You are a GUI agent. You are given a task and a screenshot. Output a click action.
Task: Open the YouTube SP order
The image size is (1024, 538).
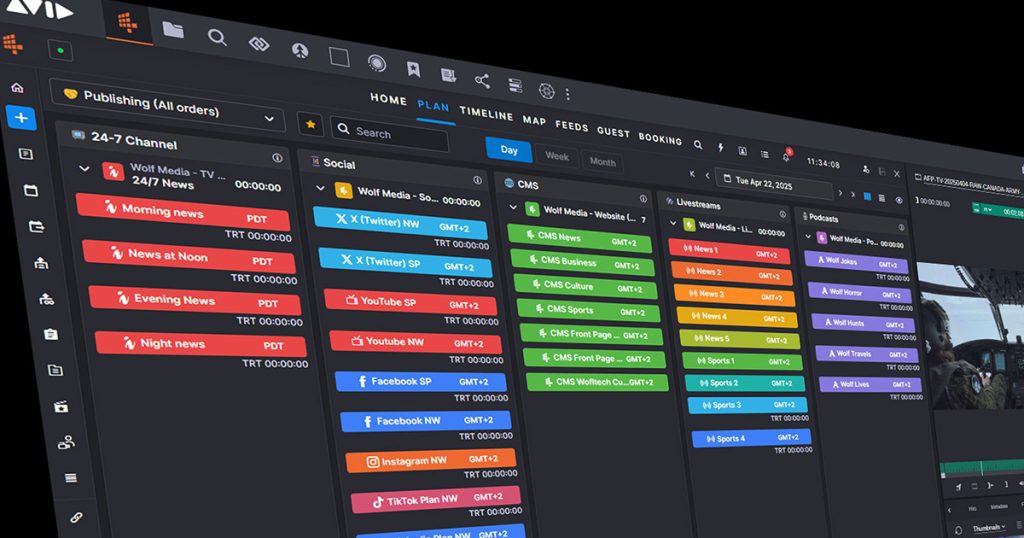coord(411,303)
